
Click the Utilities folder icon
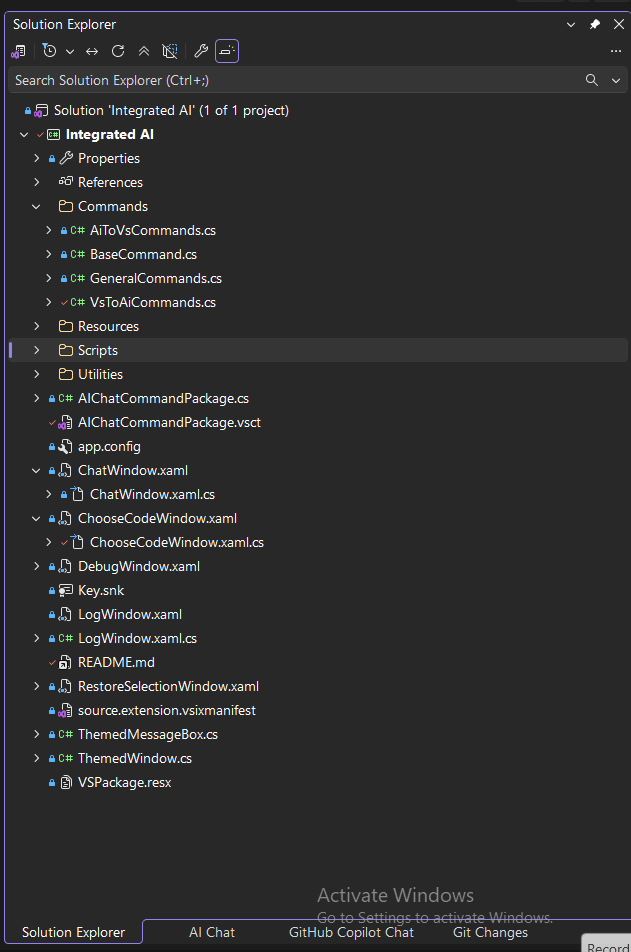[66, 374]
